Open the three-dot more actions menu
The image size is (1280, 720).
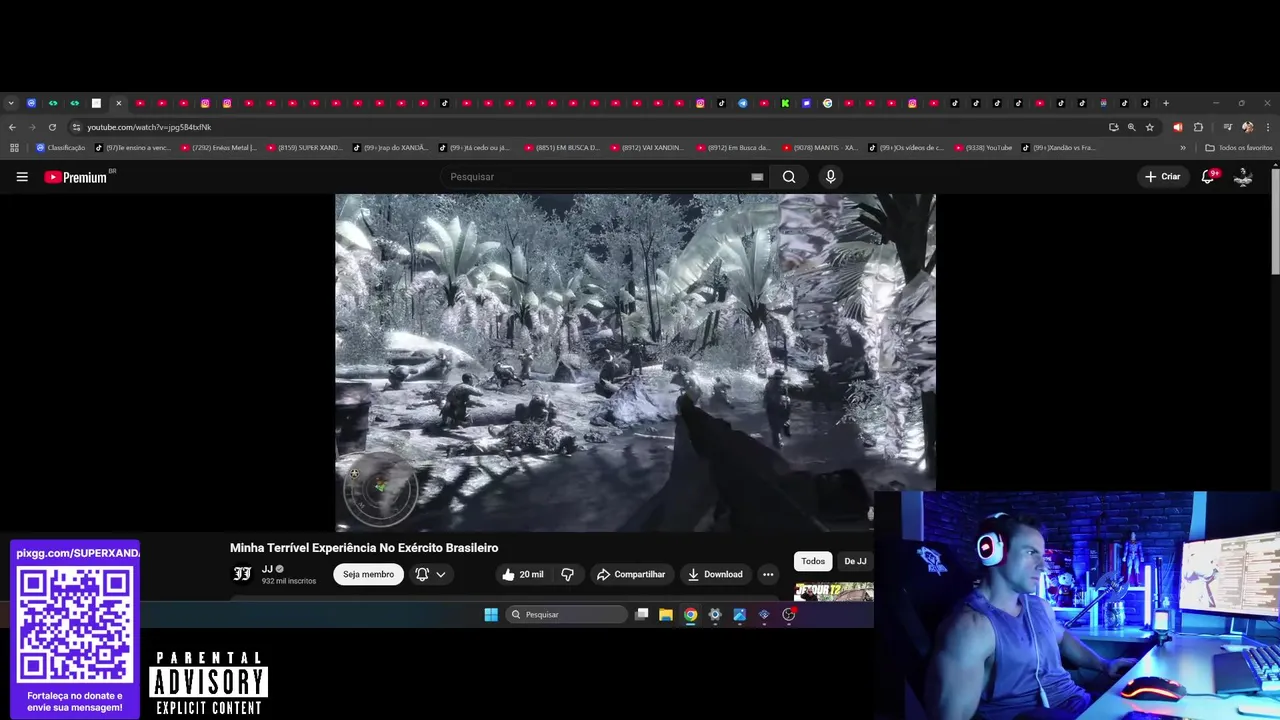pyautogui.click(x=768, y=574)
